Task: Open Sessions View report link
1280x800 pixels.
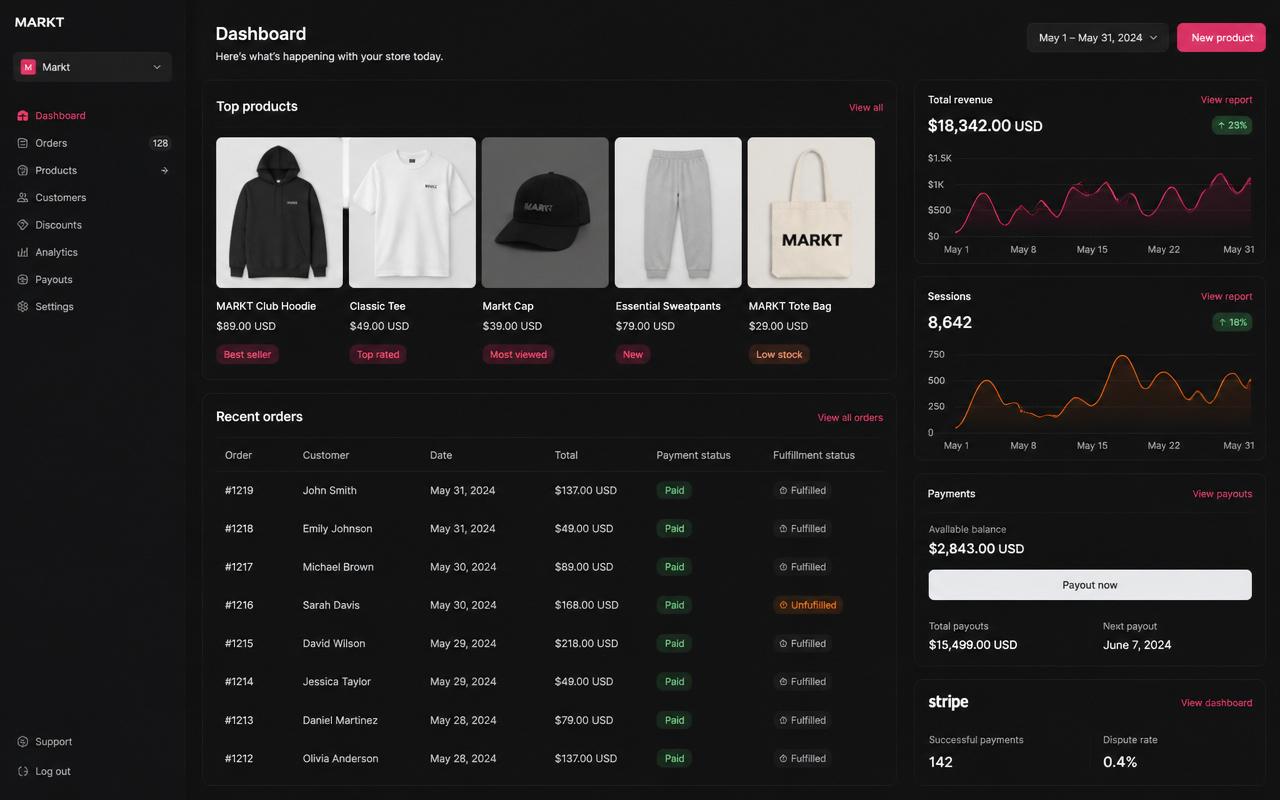Action: click(1226, 297)
